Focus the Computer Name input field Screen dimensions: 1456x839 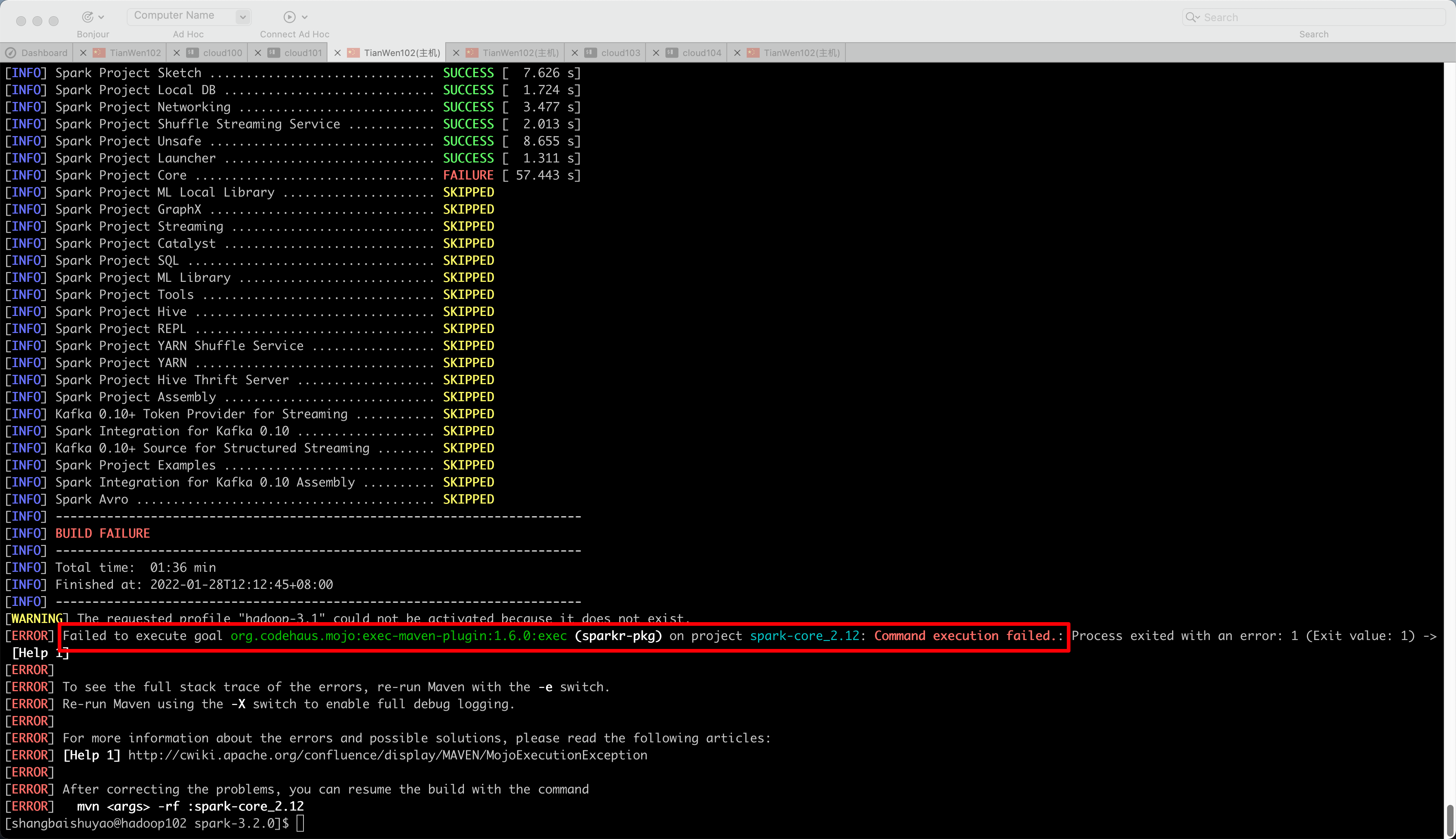[x=181, y=16]
